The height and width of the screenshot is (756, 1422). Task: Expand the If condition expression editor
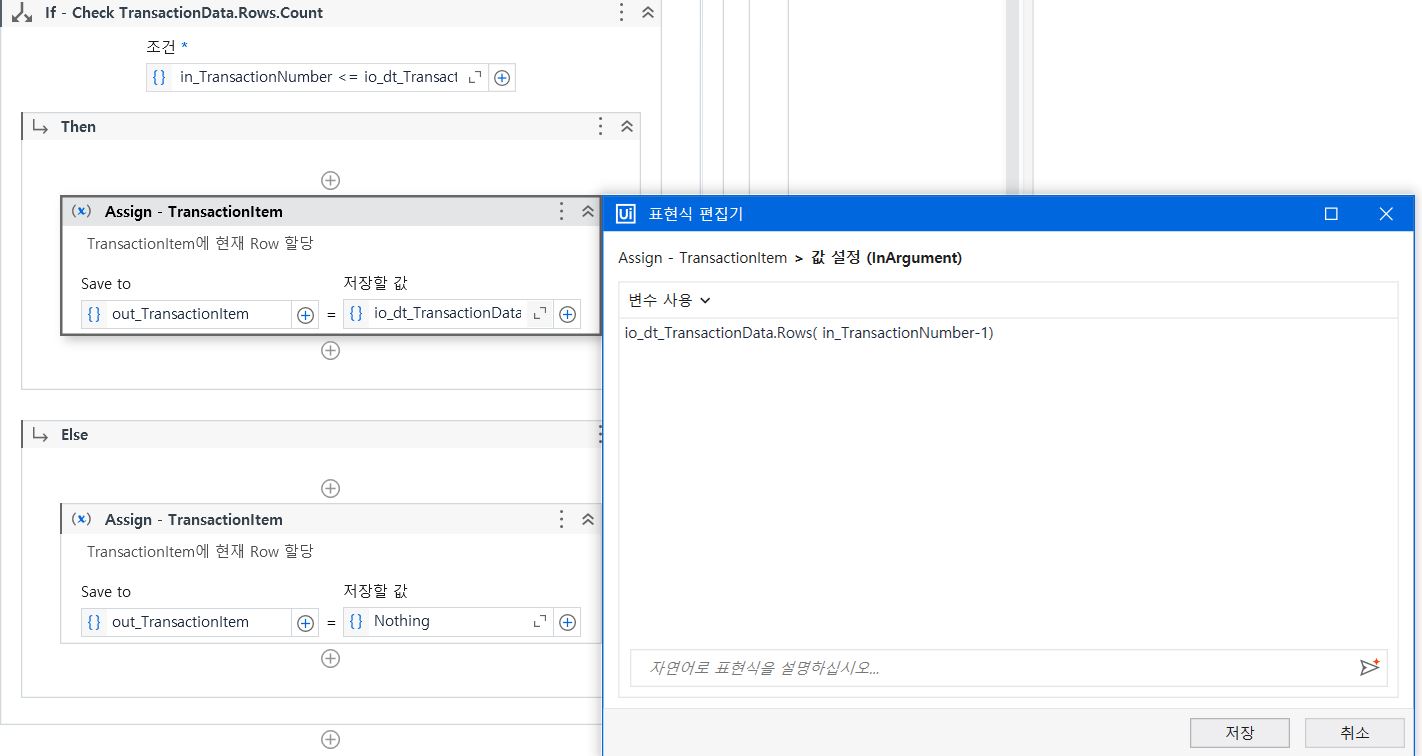(475, 77)
